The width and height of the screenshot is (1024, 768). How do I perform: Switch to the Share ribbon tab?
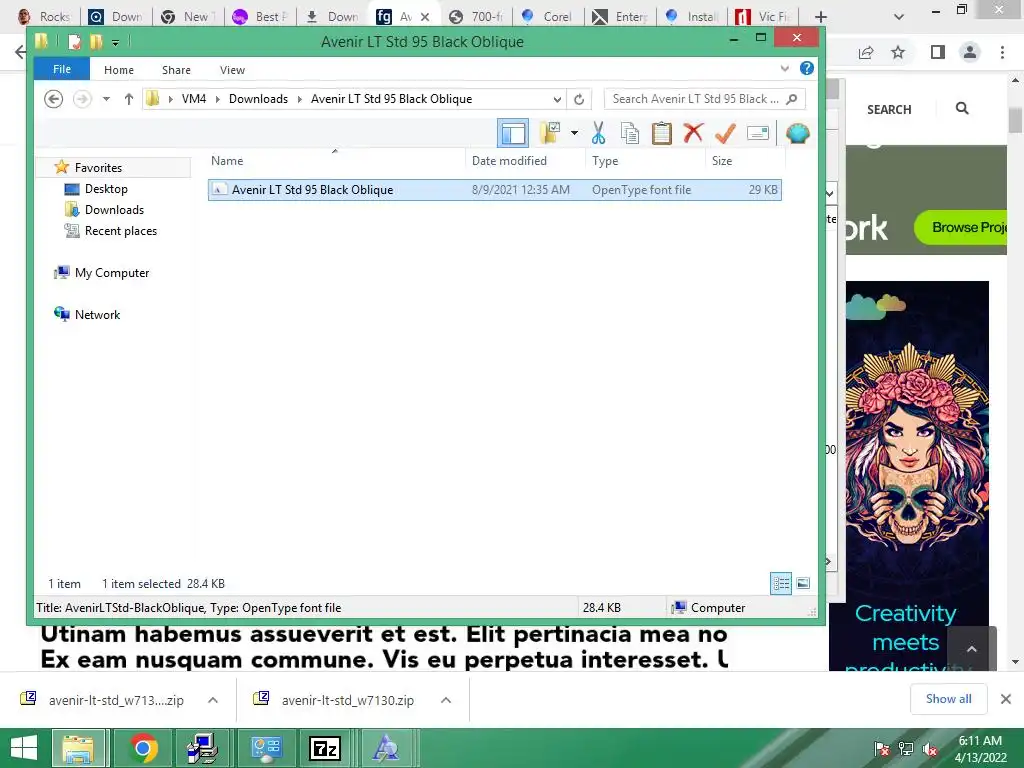click(176, 70)
